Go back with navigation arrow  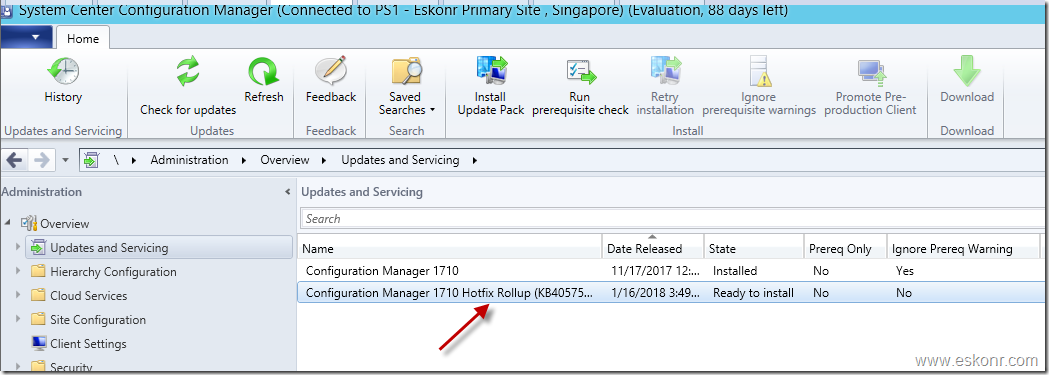pyautogui.click(x=15, y=160)
